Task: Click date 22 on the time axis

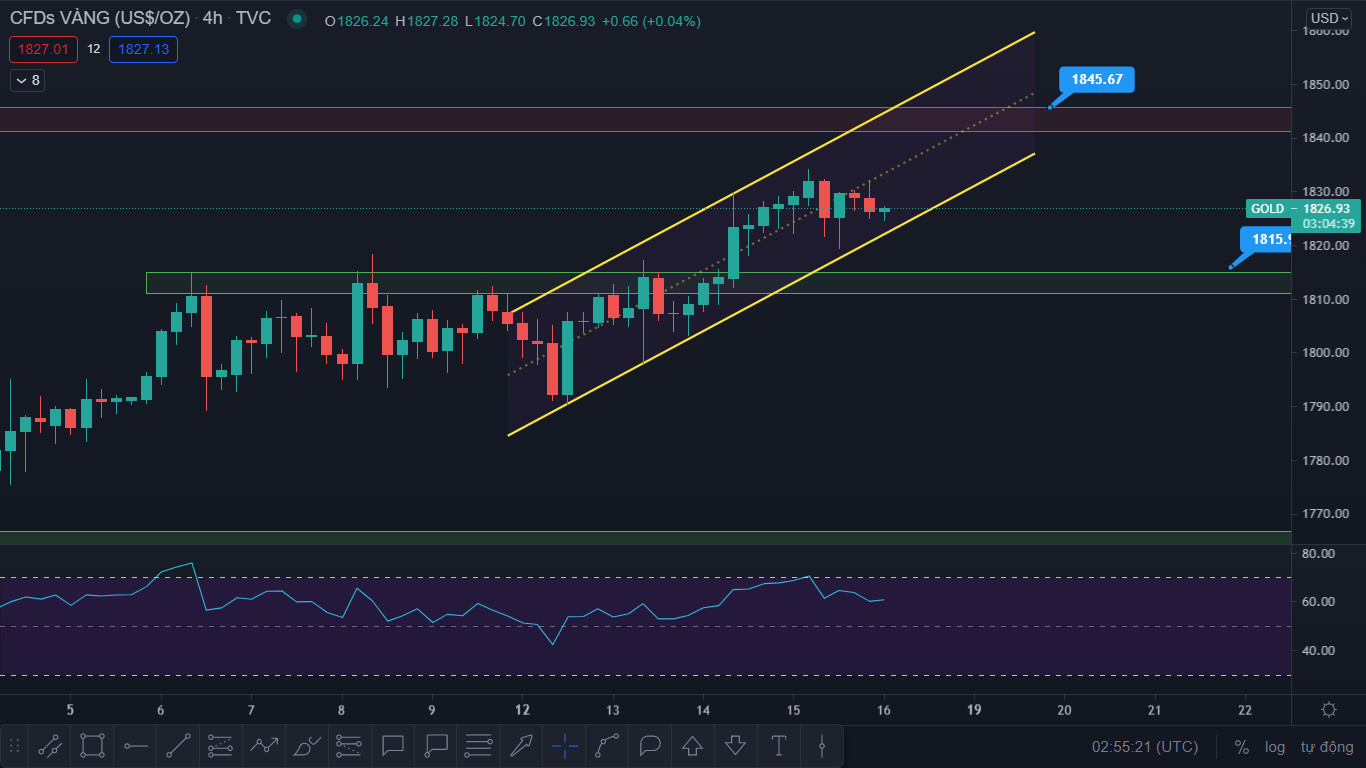Action: (x=1245, y=710)
